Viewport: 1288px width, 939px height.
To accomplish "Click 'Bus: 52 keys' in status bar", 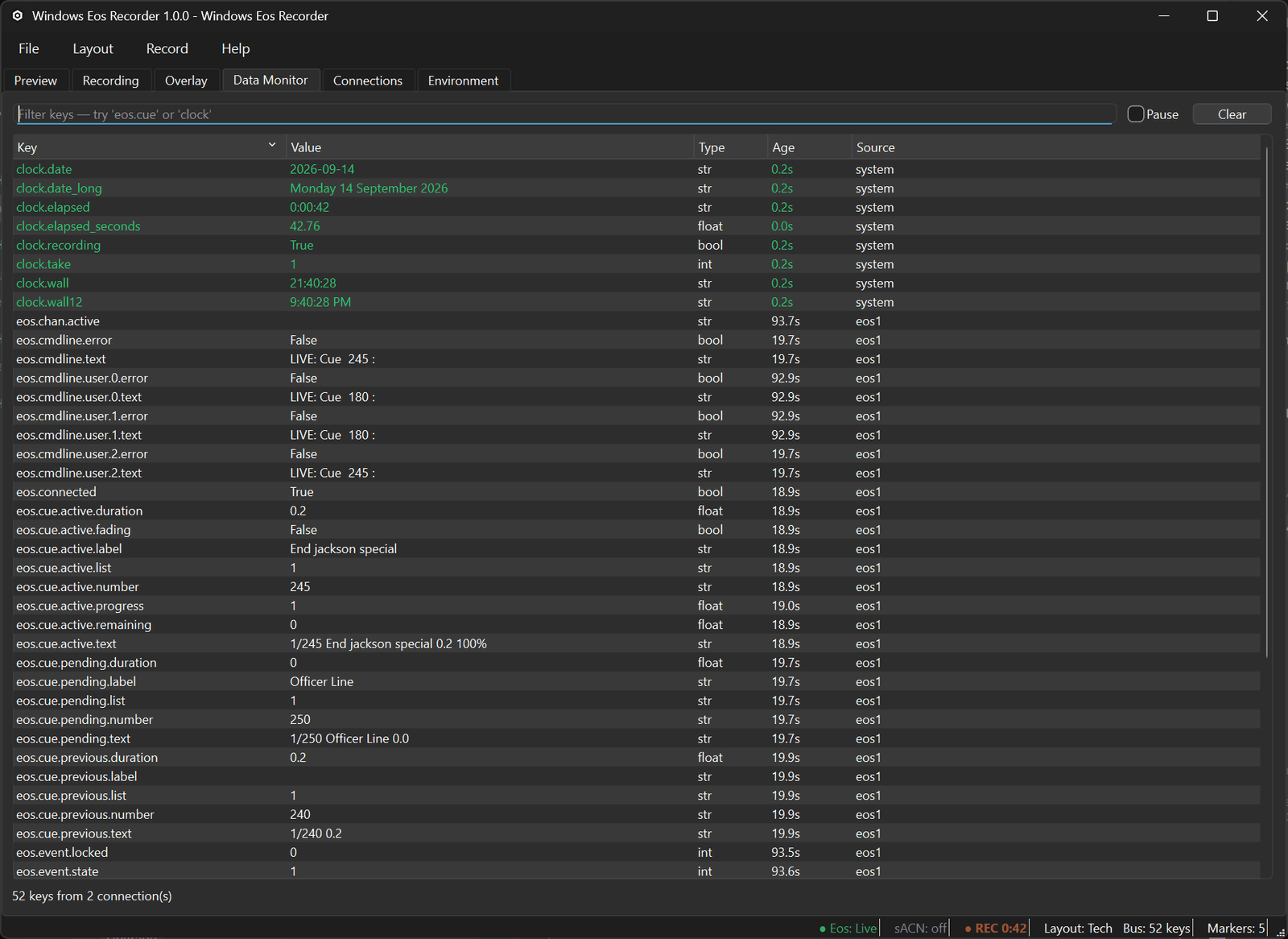I will [x=1157, y=929].
